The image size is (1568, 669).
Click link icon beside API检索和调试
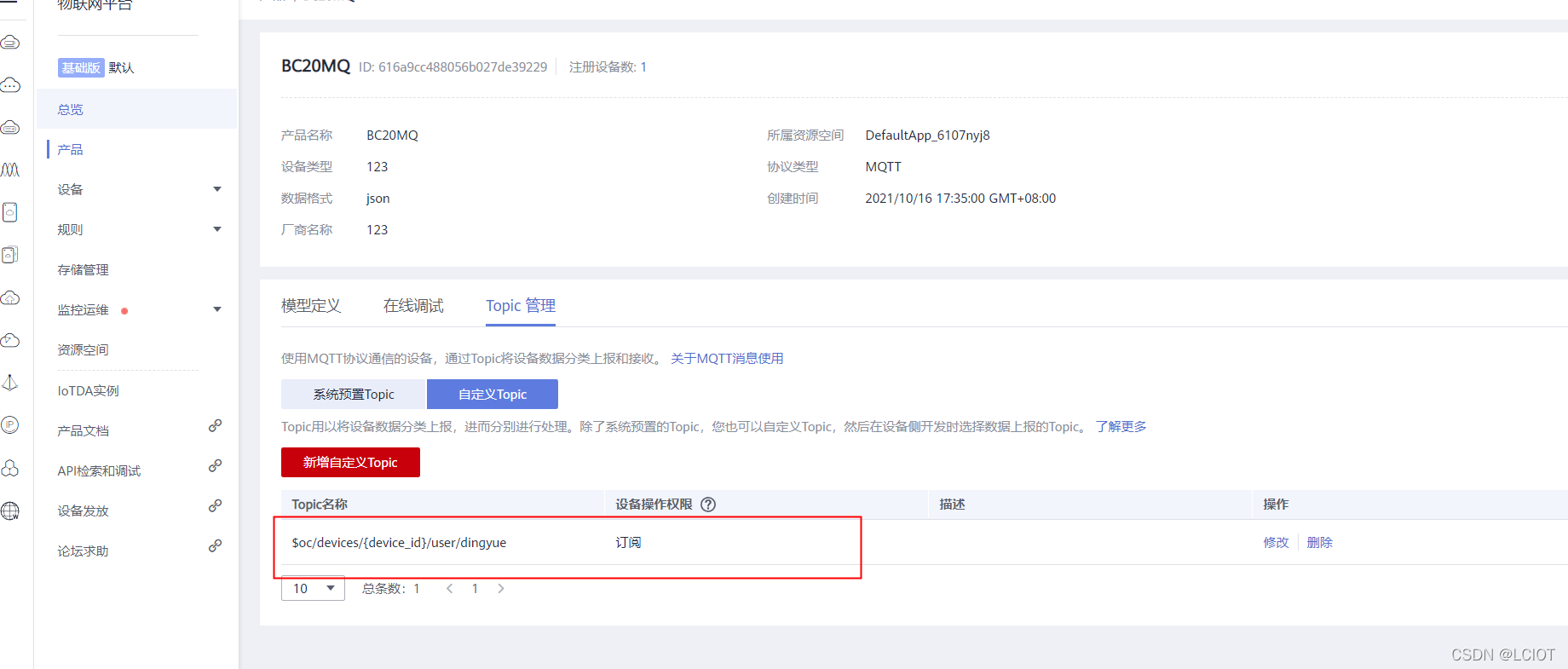[x=216, y=465]
